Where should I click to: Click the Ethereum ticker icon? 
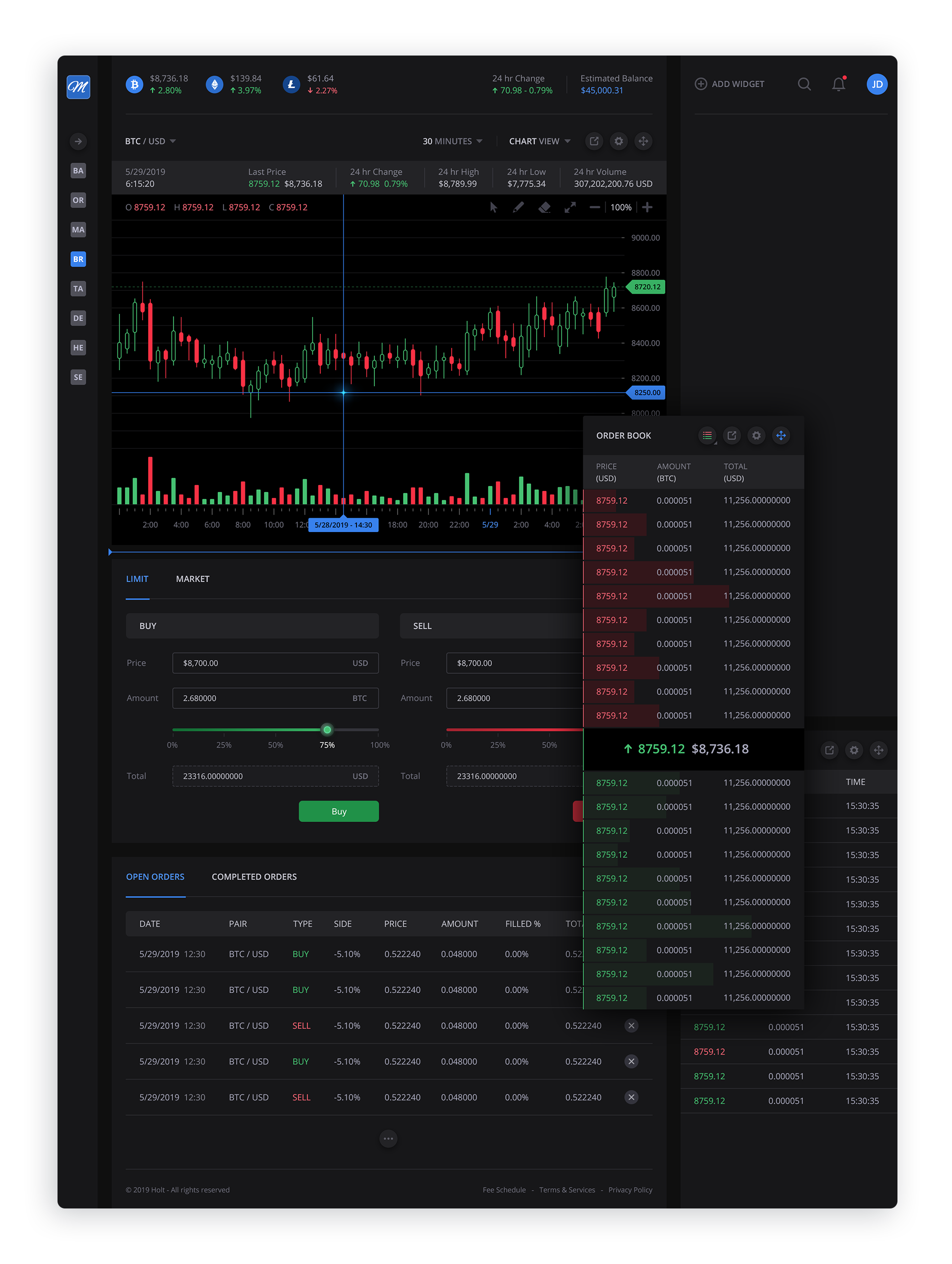(214, 85)
